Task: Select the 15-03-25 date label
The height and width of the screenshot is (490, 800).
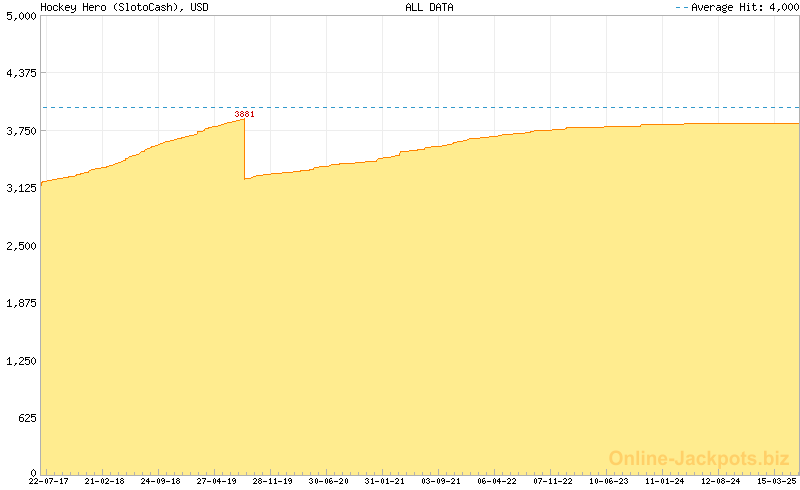Action: (777, 481)
